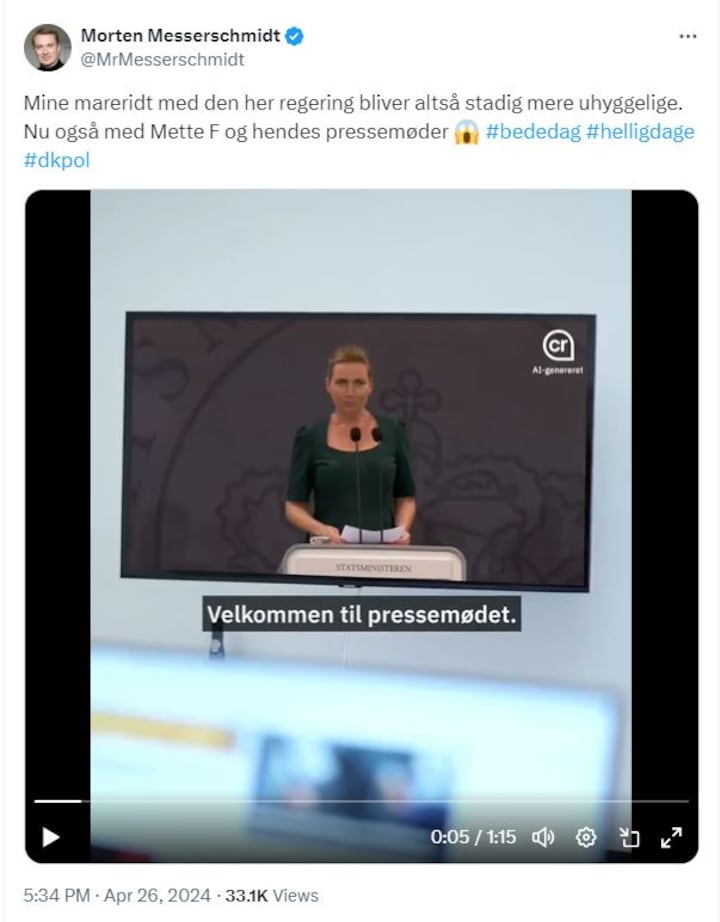Open the three-dot more options menu
720x922 pixels.
pos(688,36)
